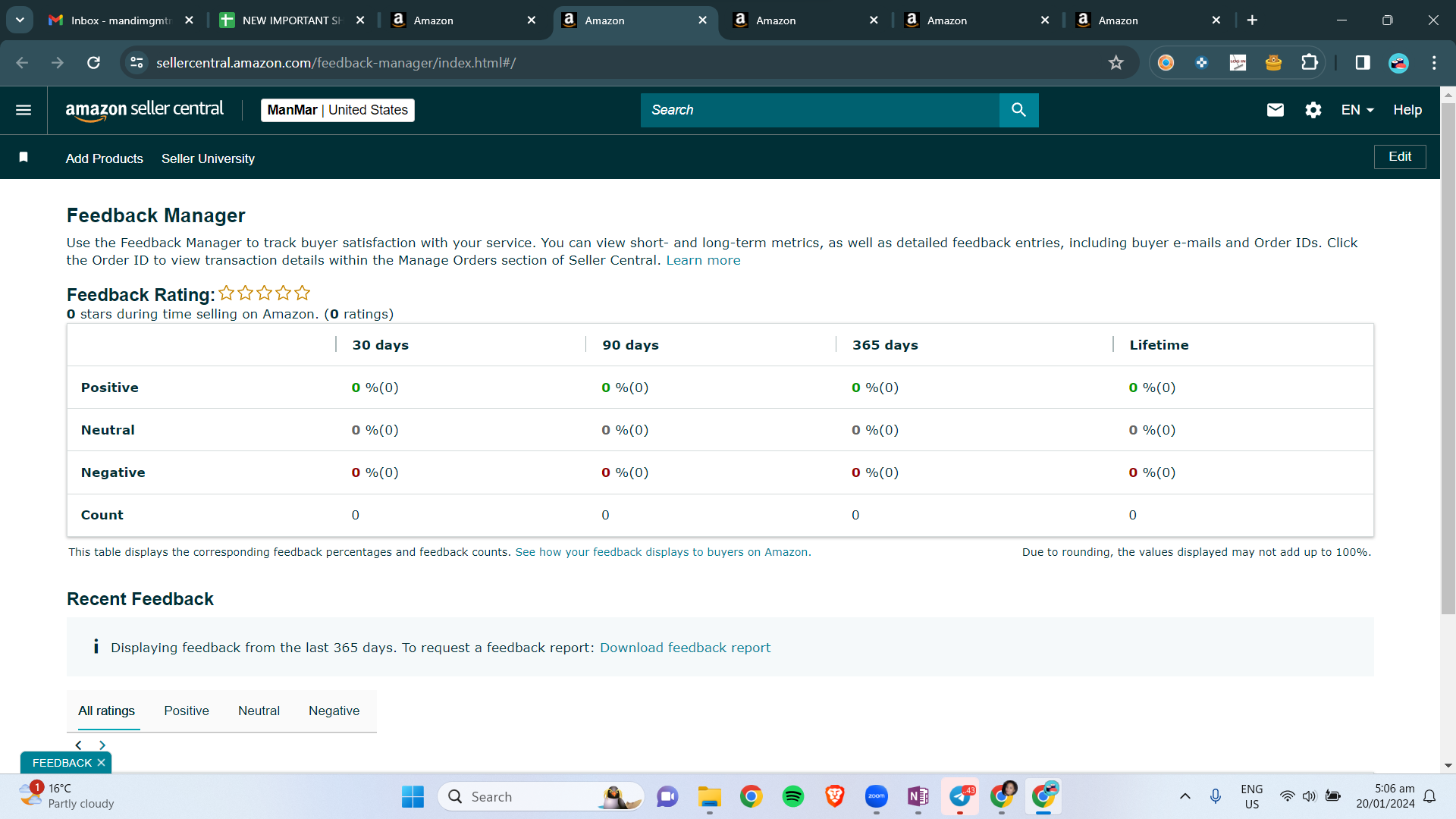
Task: Select the Negative feedback tab
Action: (334, 711)
